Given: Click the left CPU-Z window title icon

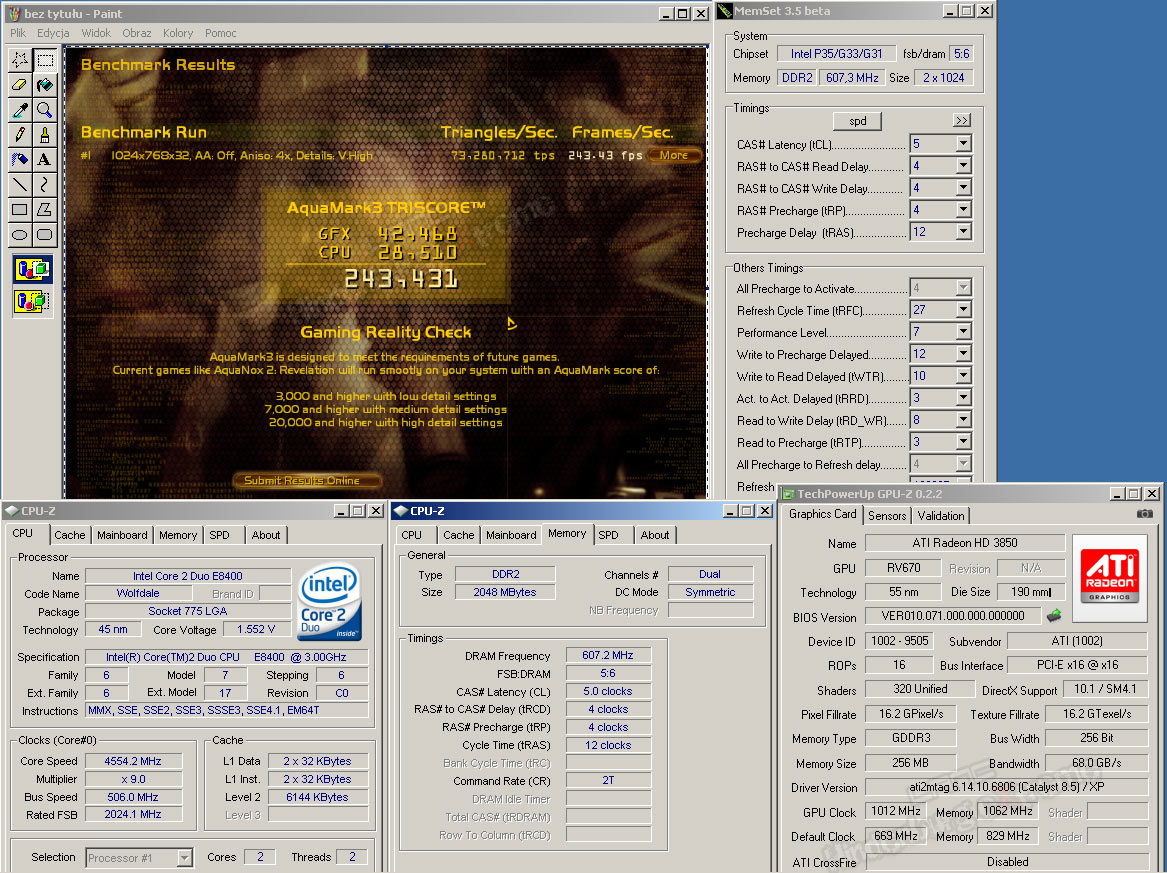Looking at the screenshot, I should 11,511.
